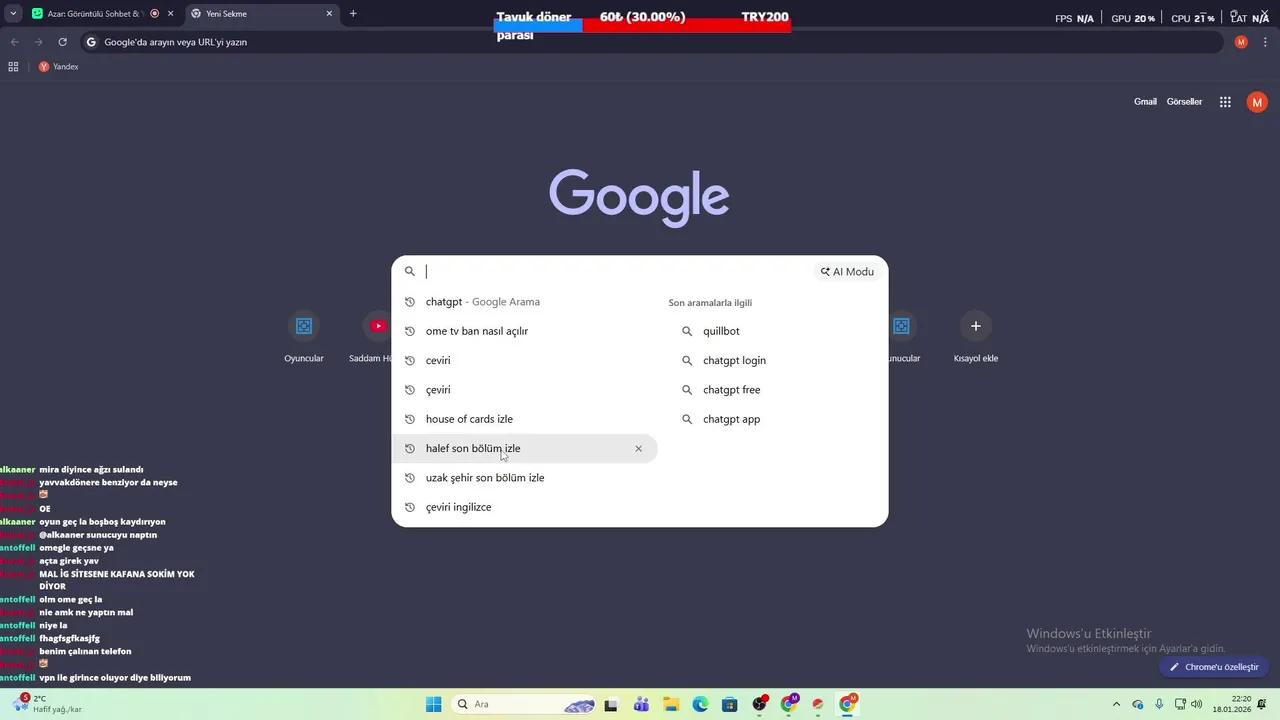Select 'halef son bölüm izle' suggestion
Screen dimensions: 1280x720
[524, 449]
